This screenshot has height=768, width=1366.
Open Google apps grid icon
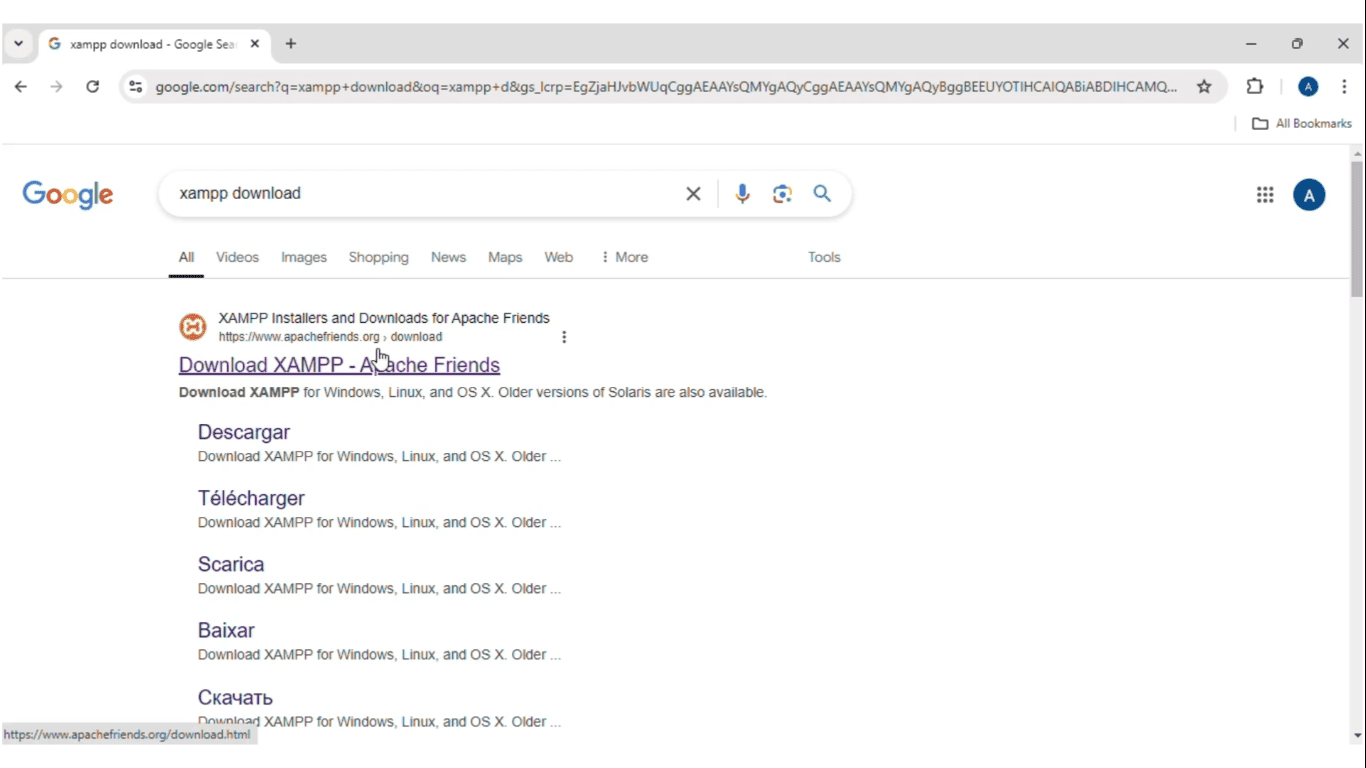click(1265, 195)
